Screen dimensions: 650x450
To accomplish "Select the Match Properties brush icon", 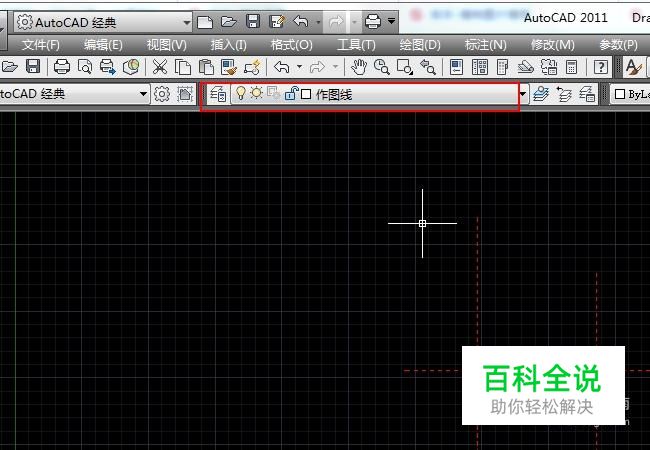I will [x=229, y=67].
